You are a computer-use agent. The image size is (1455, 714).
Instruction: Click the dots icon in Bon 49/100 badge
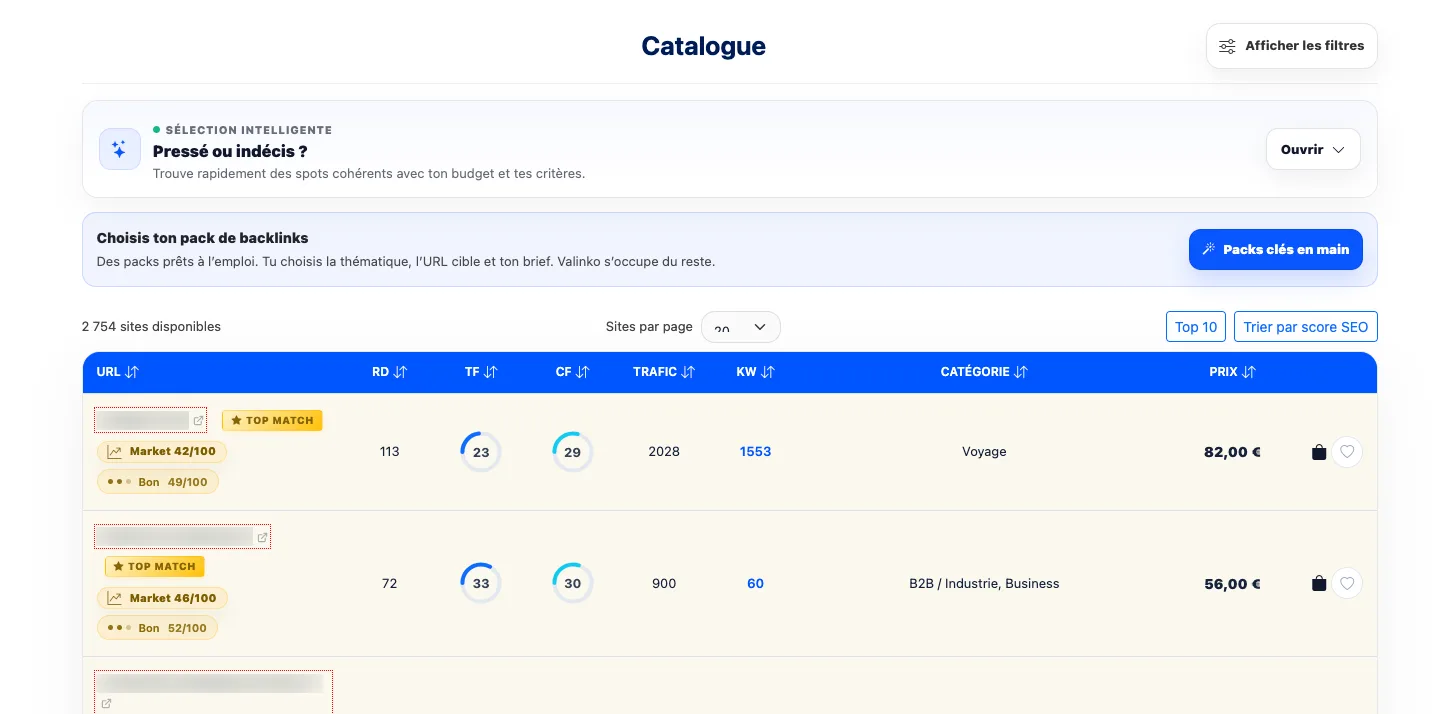pos(119,482)
